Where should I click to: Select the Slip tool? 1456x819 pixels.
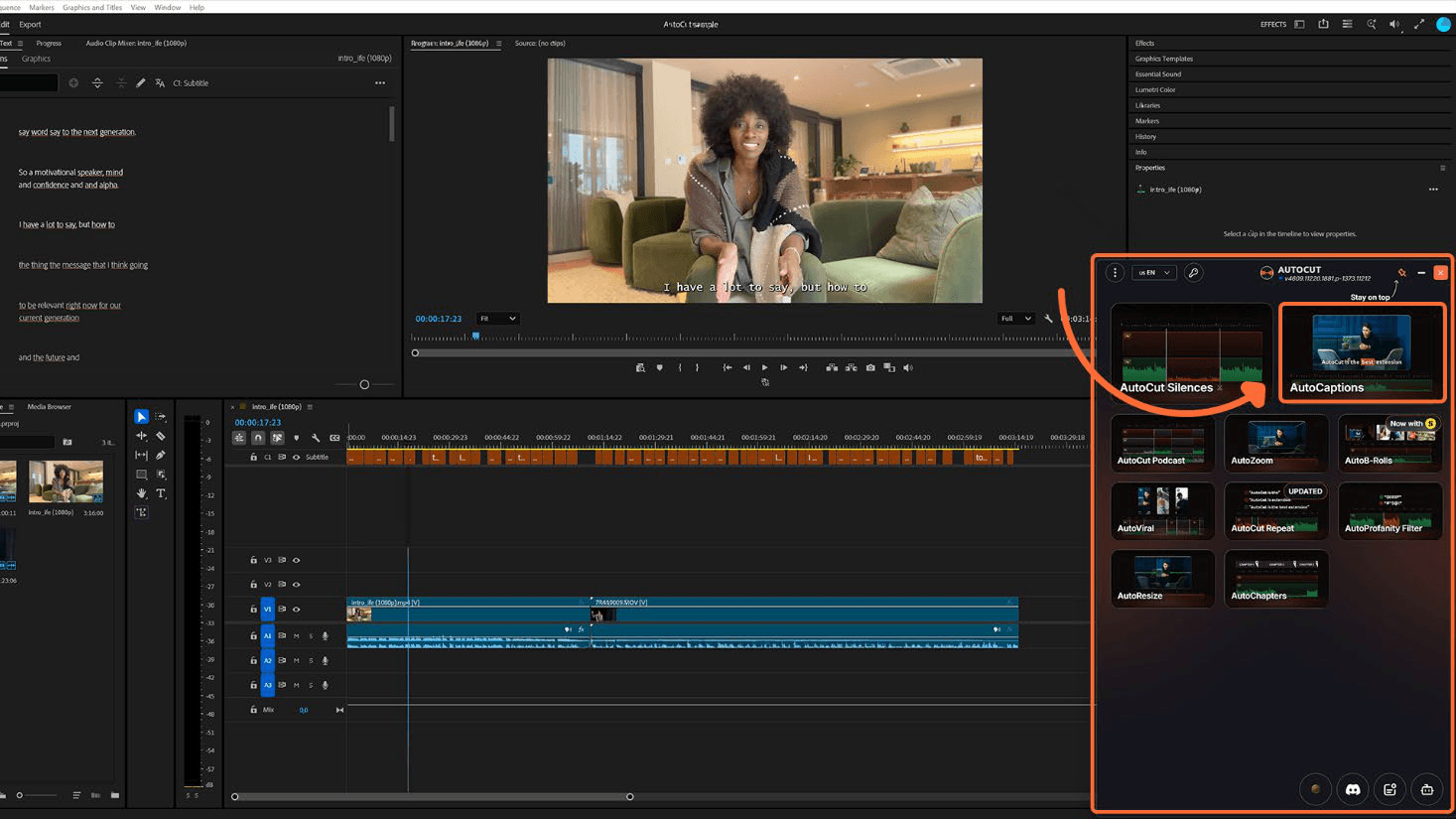tap(141, 455)
